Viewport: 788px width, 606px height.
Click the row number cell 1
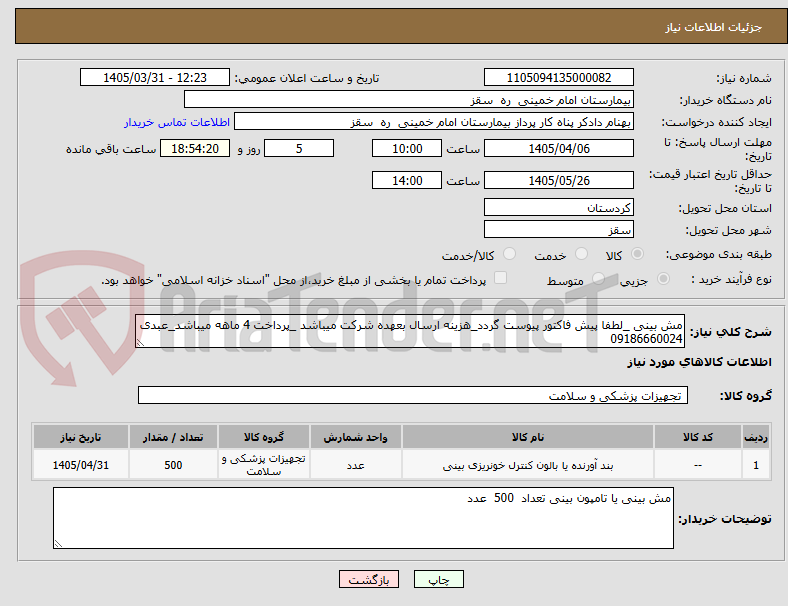click(x=755, y=465)
